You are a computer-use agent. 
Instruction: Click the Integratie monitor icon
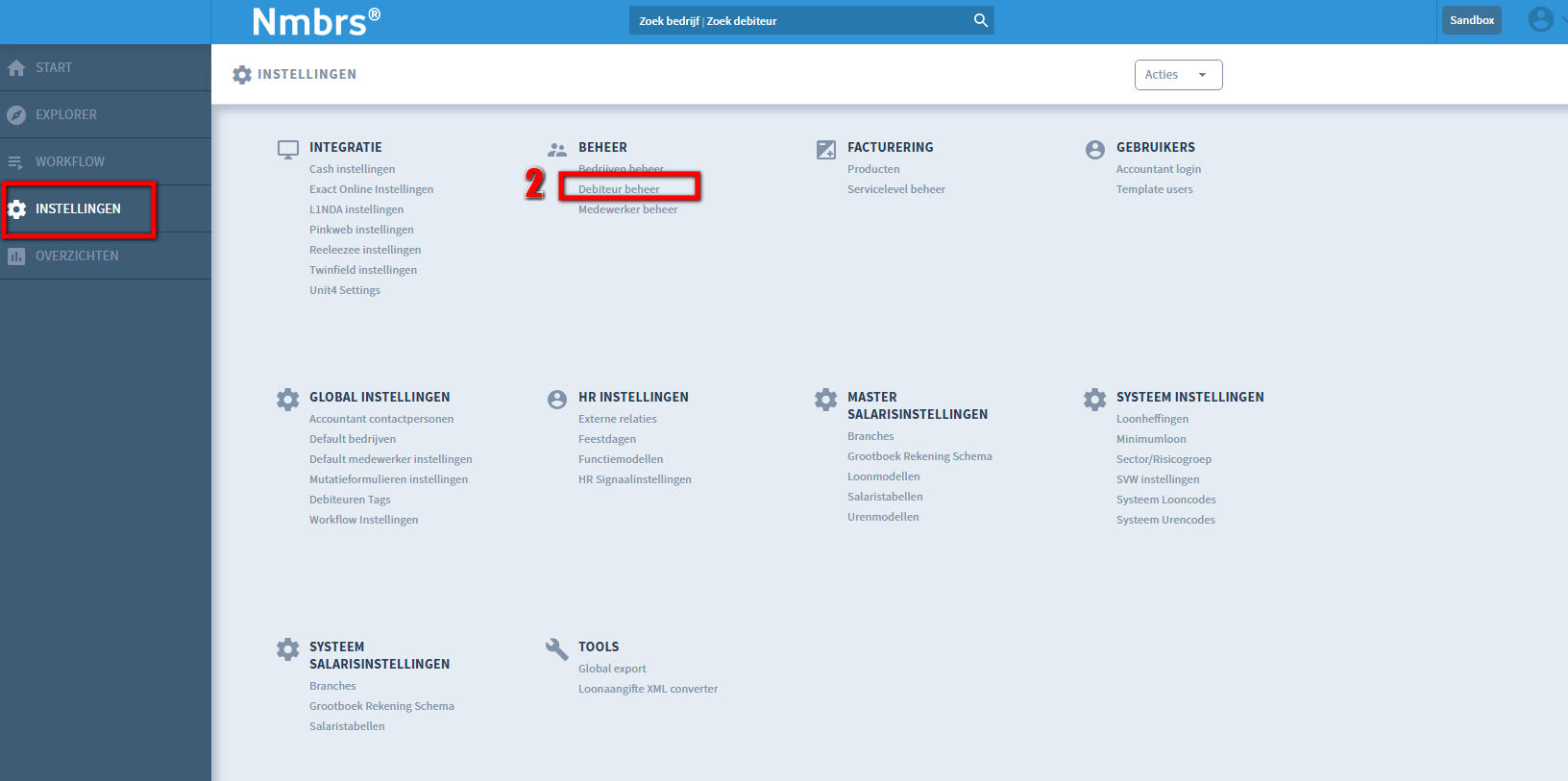point(288,150)
